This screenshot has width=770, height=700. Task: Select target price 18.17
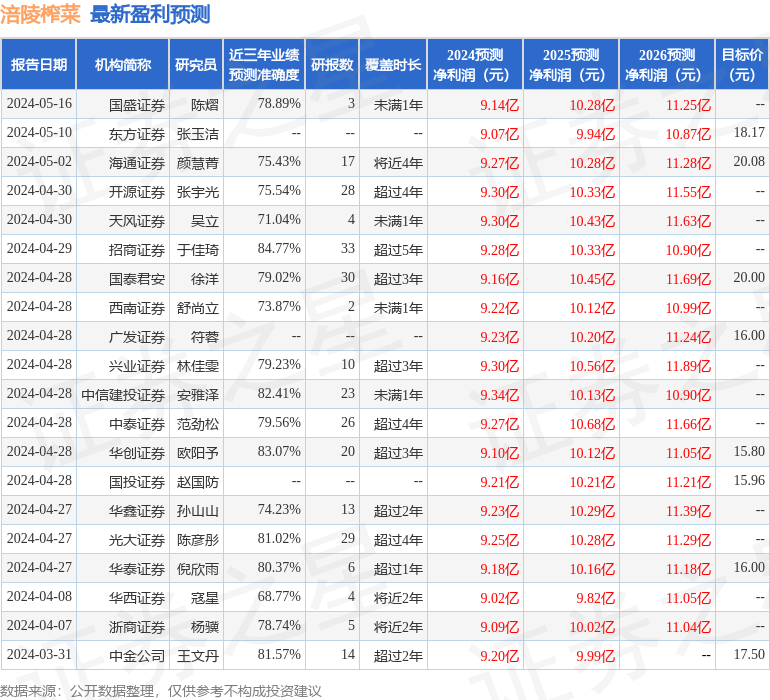(749, 133)
